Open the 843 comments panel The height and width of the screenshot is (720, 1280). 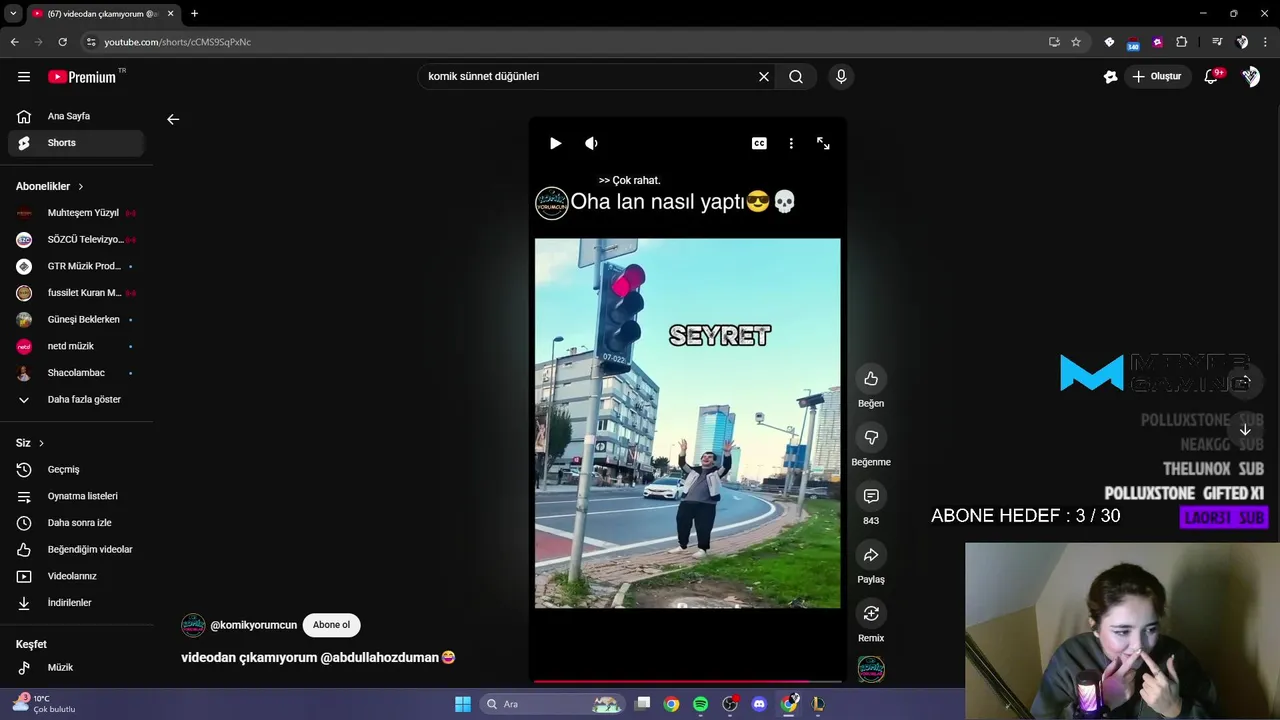[871, 496]
